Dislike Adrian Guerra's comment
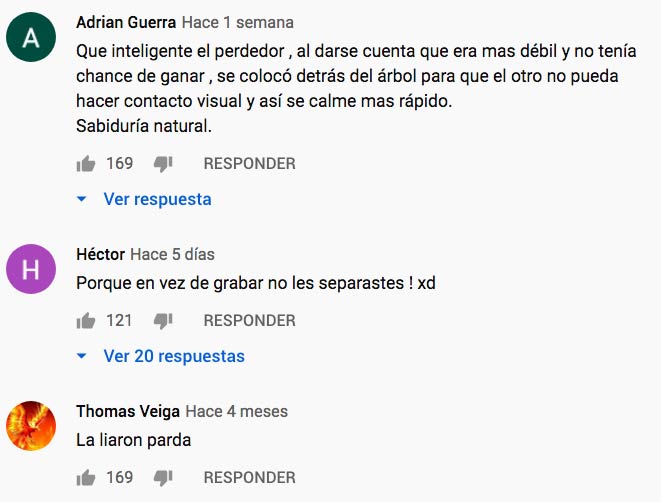The height and width of the screenshot is (502, 661). pyautogui.click(x=163, y=164)
